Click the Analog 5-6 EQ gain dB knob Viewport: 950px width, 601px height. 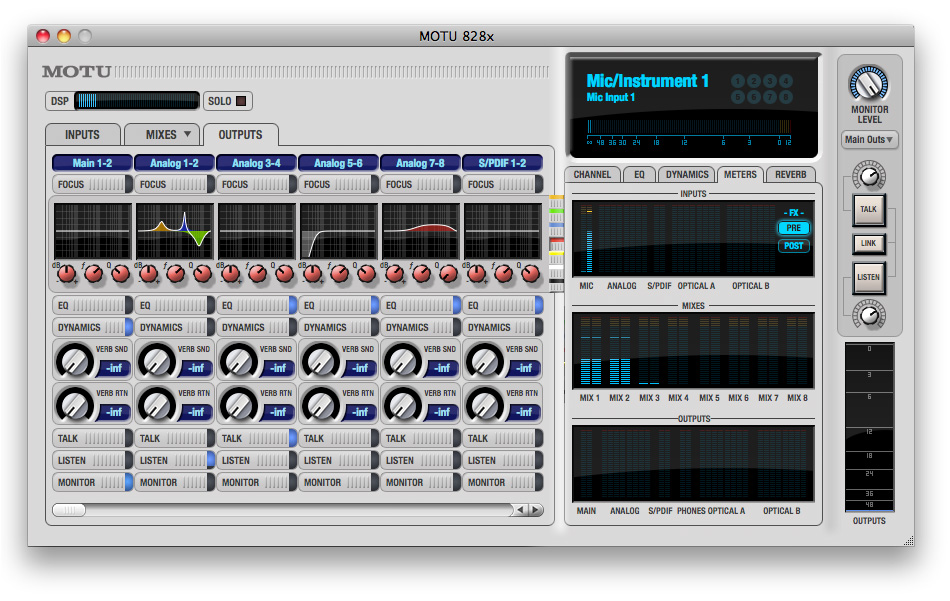[x=313, y=273]
